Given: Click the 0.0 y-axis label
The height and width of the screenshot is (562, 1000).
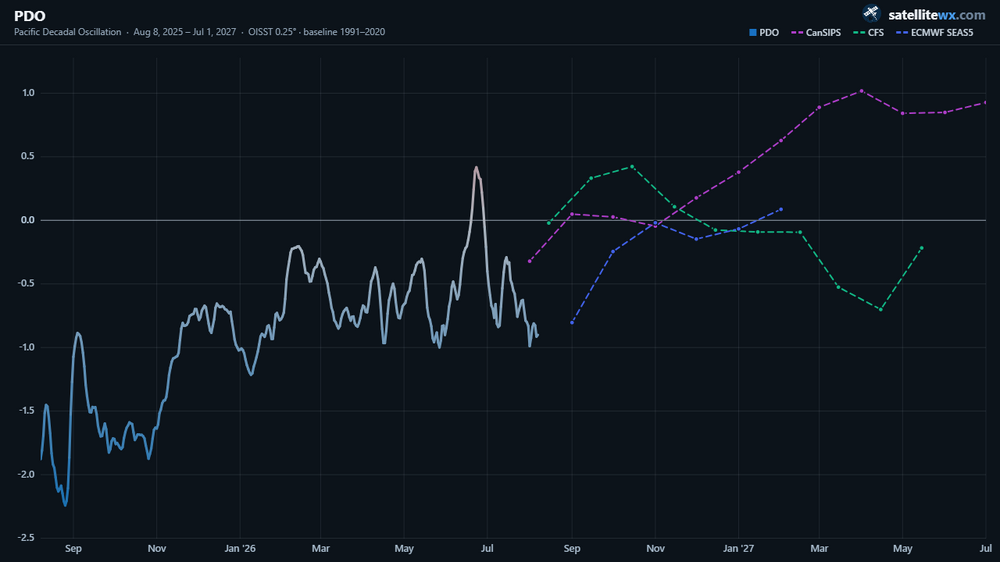Looking at the screenshot, I should tap(28, 220).
